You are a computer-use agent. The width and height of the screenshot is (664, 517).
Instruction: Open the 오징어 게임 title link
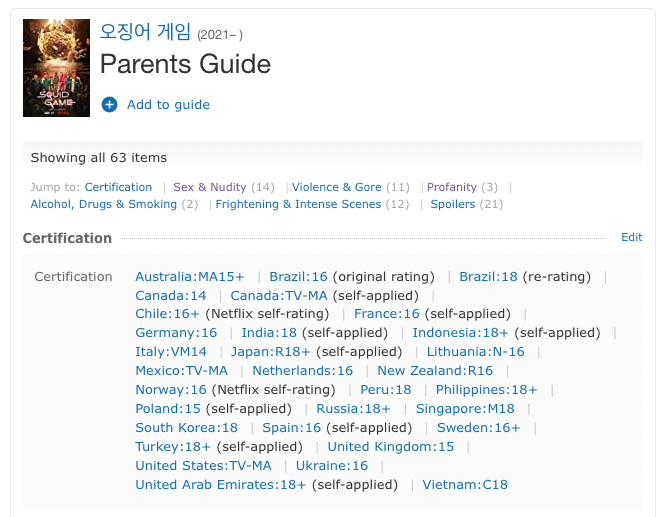click(x=145, y=31)
